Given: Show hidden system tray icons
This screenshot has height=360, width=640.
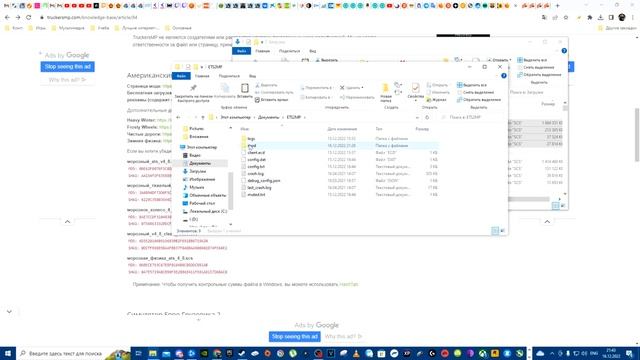Looking at the screenshot, I should pos(552,353).
